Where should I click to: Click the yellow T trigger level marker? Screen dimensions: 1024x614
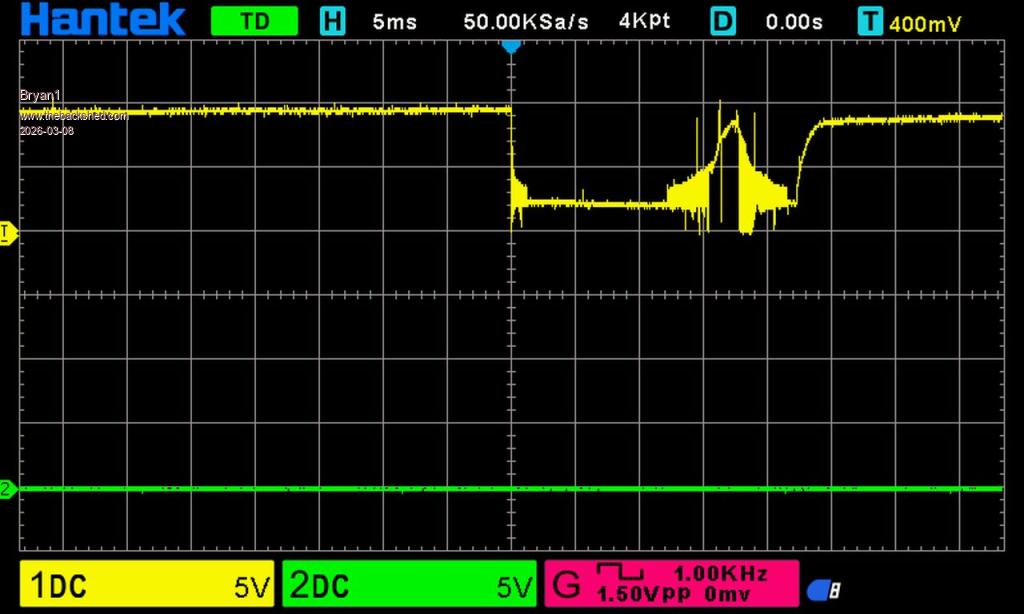5,232
